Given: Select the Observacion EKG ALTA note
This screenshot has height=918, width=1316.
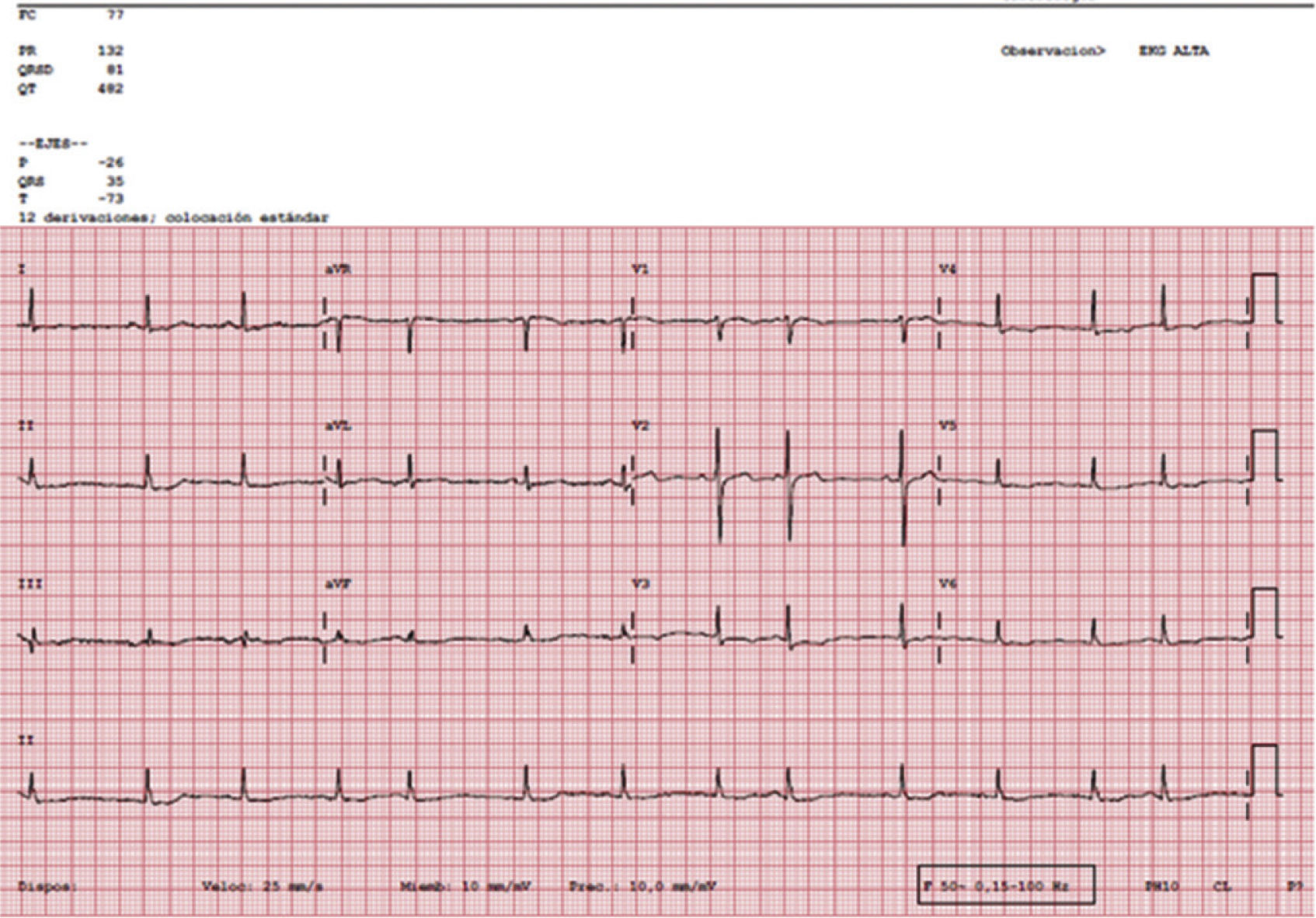Looking at the screenshot, I should pyautogui.click(x=1104, y=51).
